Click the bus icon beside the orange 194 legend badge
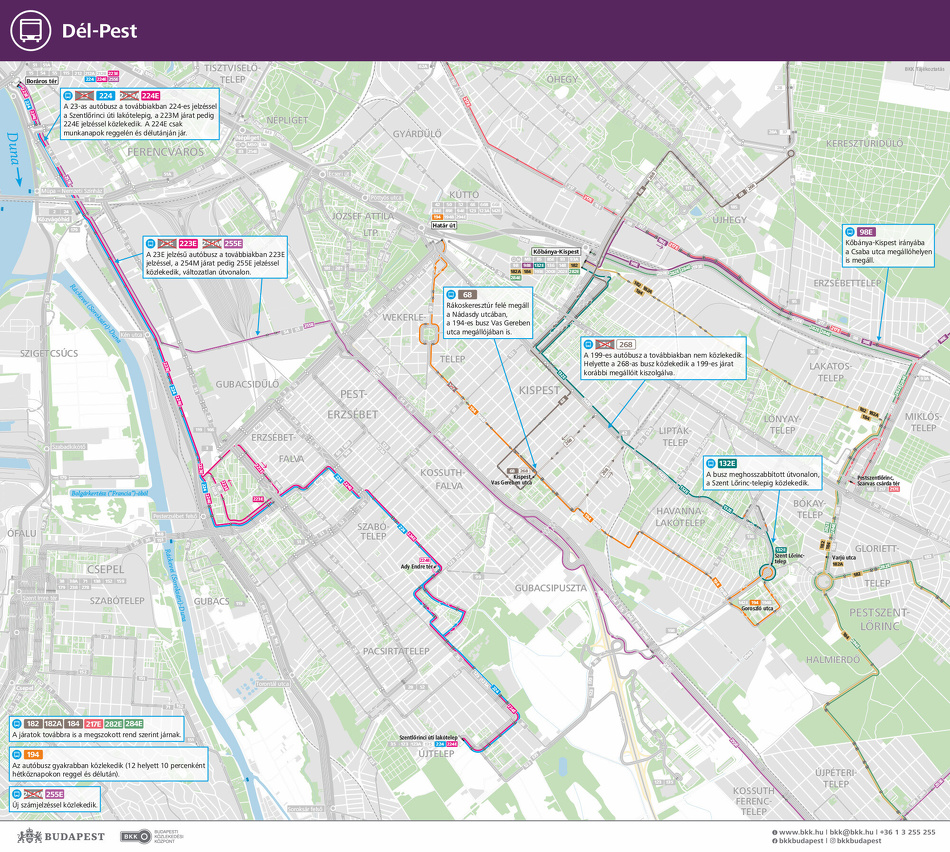Viewport: 950px width, 852px height. coord(16,754)
